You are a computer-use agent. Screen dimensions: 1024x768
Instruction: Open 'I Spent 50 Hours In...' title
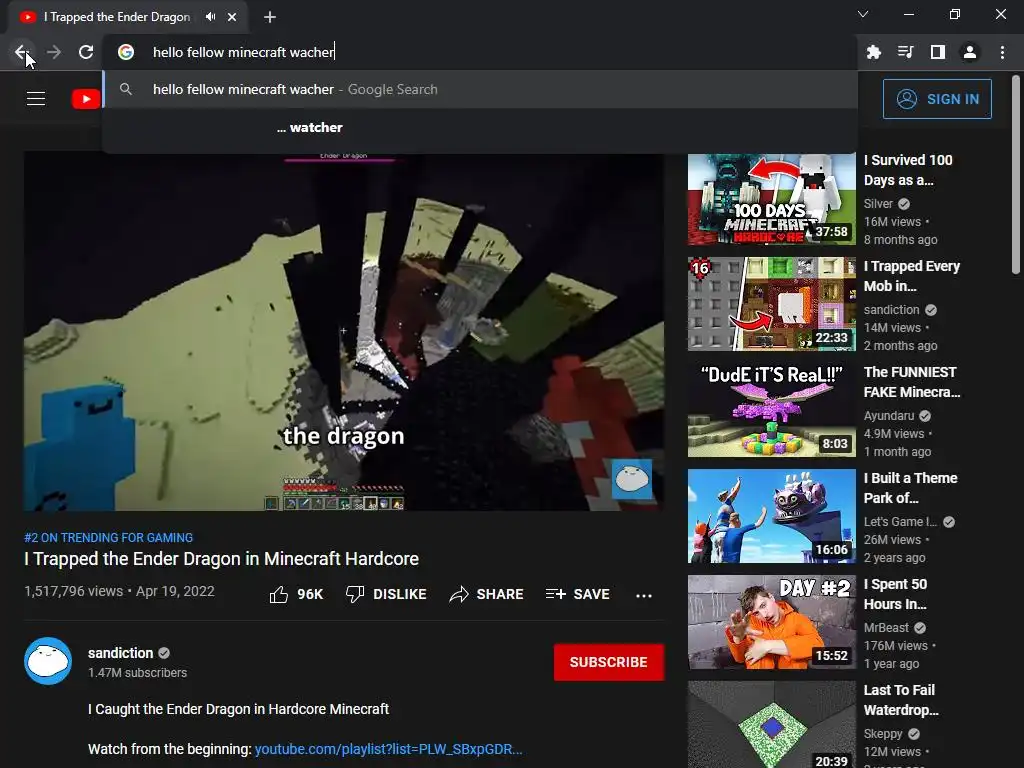pyautogui.click(x=896, y=594)
